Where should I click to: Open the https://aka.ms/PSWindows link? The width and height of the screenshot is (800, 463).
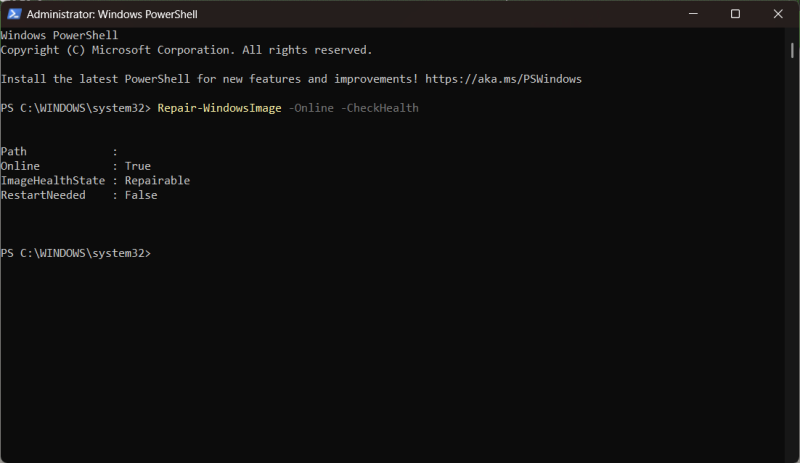coord(503,79)
